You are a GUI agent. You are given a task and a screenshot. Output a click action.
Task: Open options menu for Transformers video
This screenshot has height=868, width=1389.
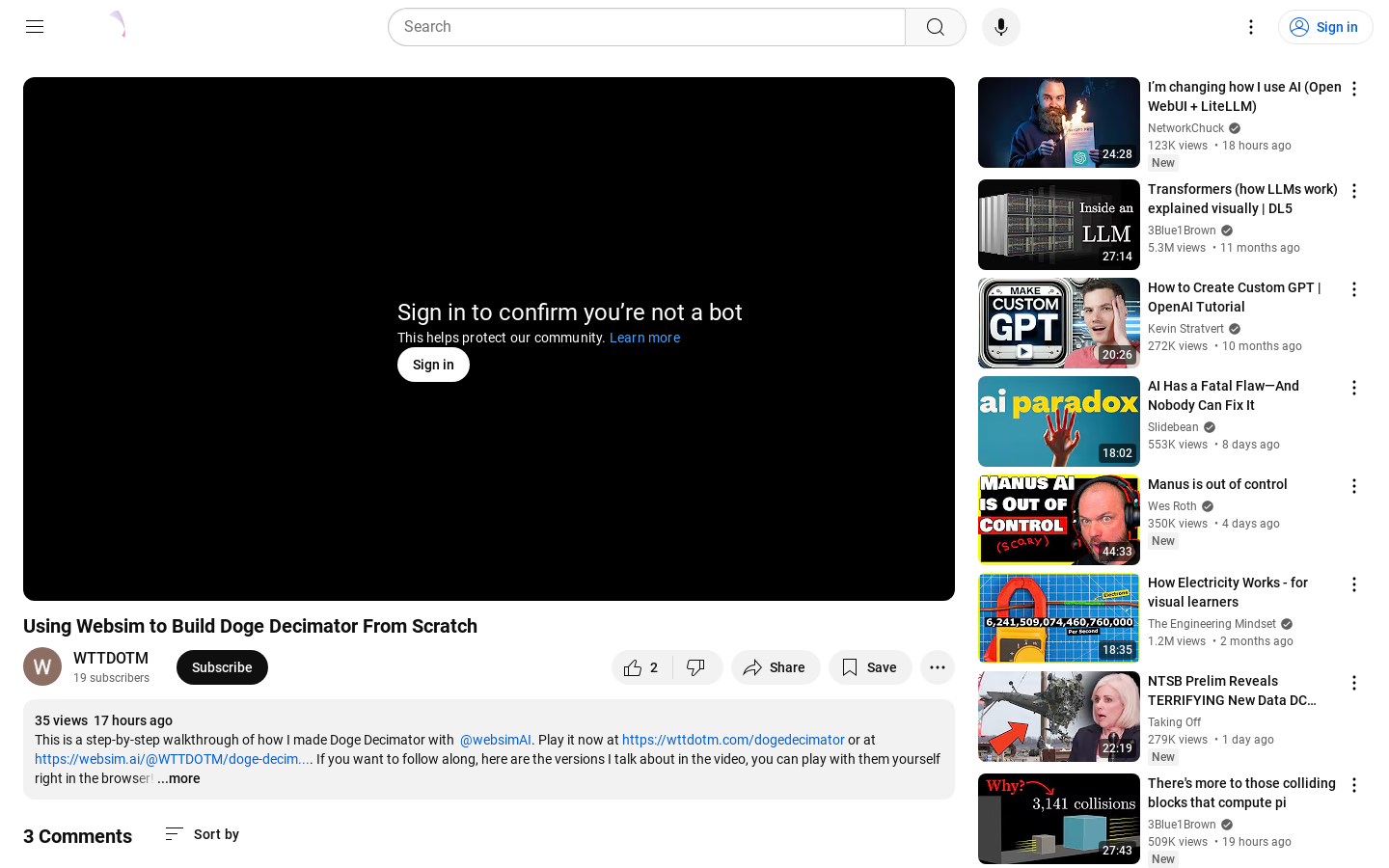(1354, 191)
